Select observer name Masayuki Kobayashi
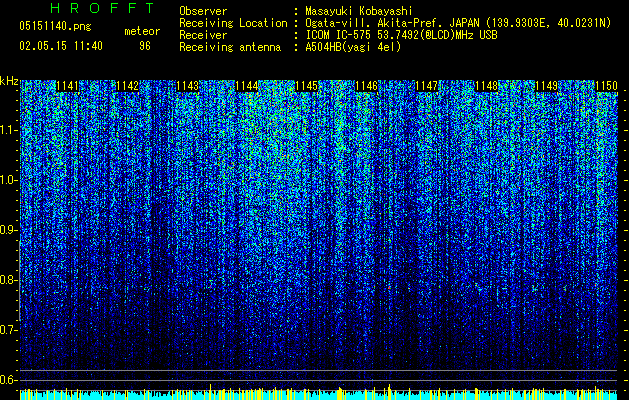 pyautogui.click(x=358, y=11)
